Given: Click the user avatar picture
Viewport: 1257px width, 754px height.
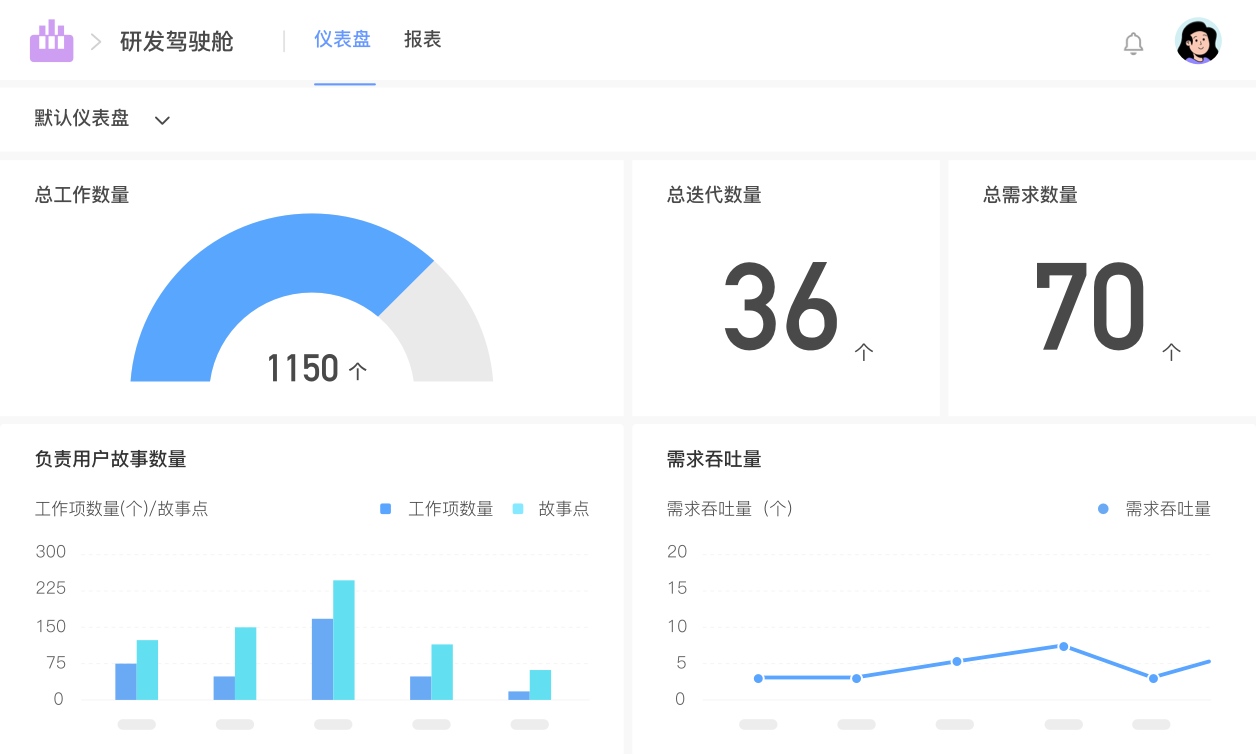Looking at the screenshot, I should (1197, 40).
